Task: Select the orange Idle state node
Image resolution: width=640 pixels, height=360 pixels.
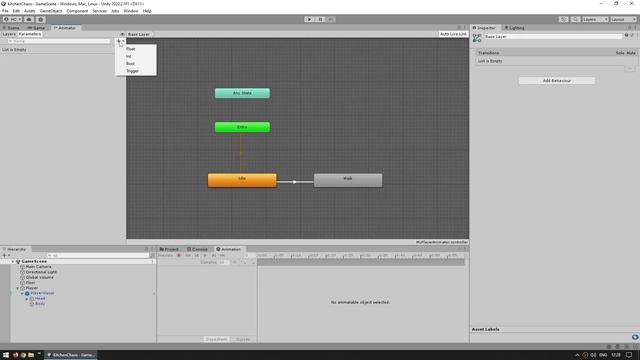Action: [x=242, y=180]
